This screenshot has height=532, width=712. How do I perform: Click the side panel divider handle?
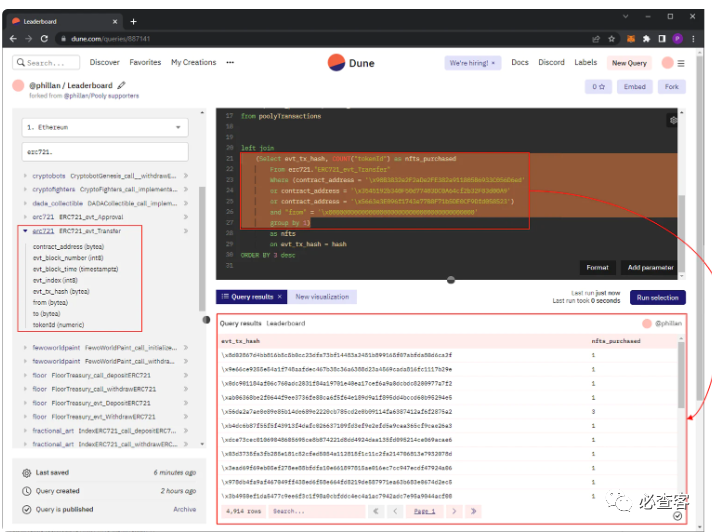click(206, 320)
